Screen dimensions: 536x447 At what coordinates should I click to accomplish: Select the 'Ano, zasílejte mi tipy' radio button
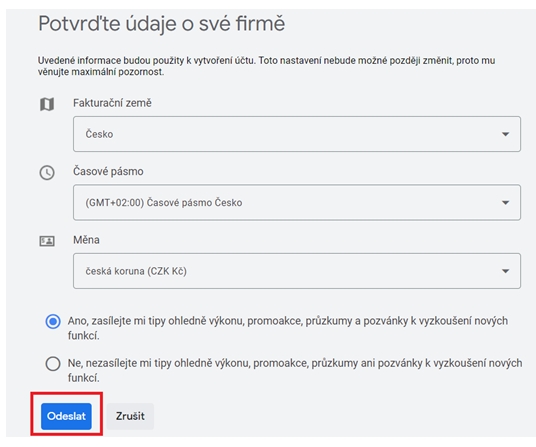pos(53,322)
